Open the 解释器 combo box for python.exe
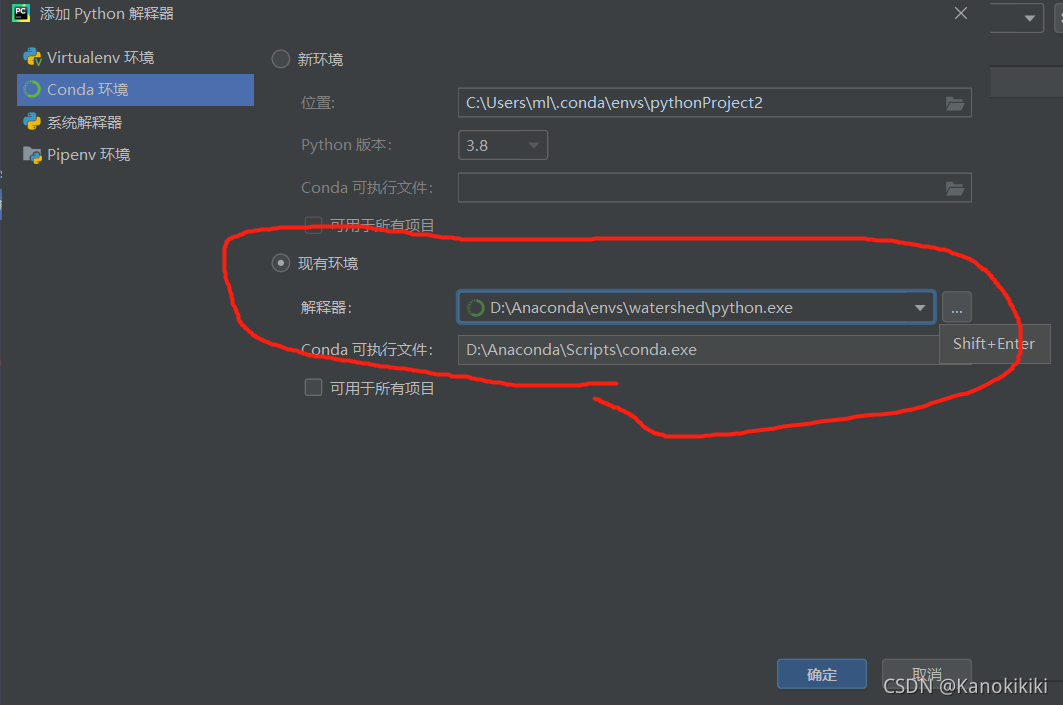 coord(696,308)
